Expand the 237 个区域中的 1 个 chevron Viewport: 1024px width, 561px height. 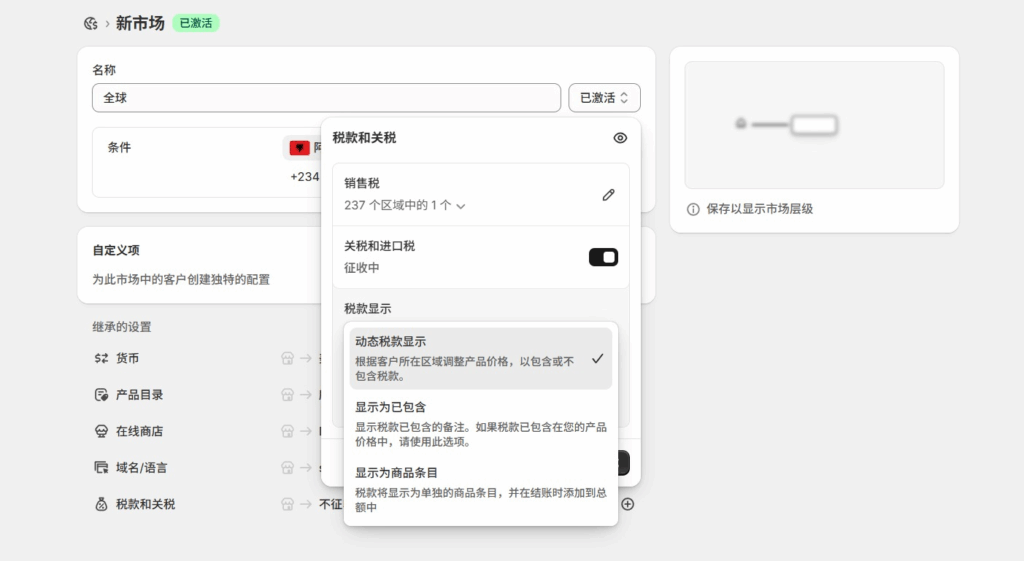point(460,206)
